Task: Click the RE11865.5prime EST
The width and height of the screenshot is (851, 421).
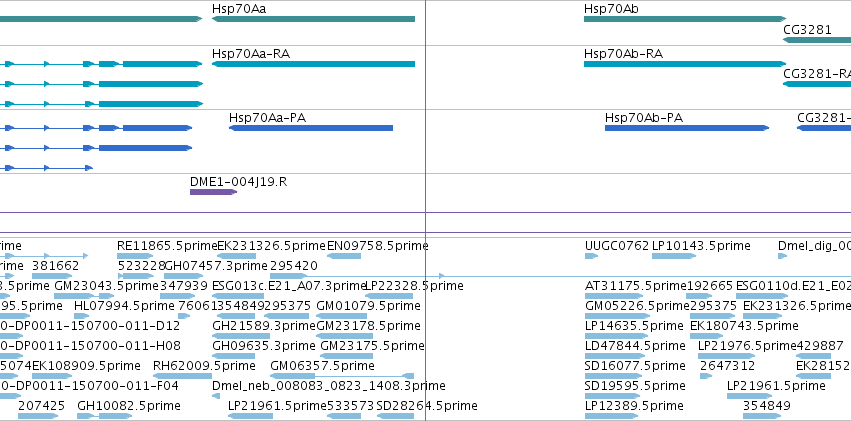Action: point(135,256)
